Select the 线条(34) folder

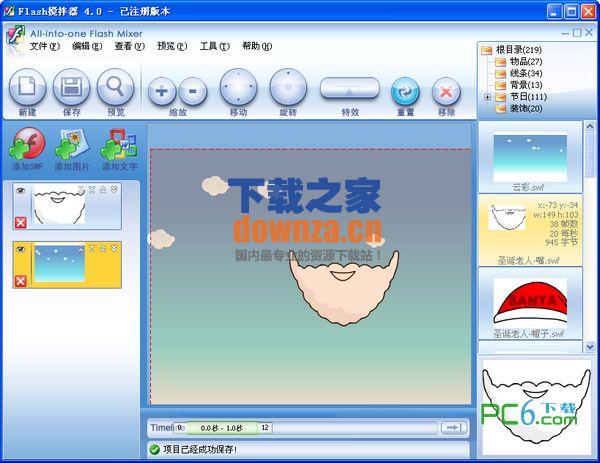point(526,73)
